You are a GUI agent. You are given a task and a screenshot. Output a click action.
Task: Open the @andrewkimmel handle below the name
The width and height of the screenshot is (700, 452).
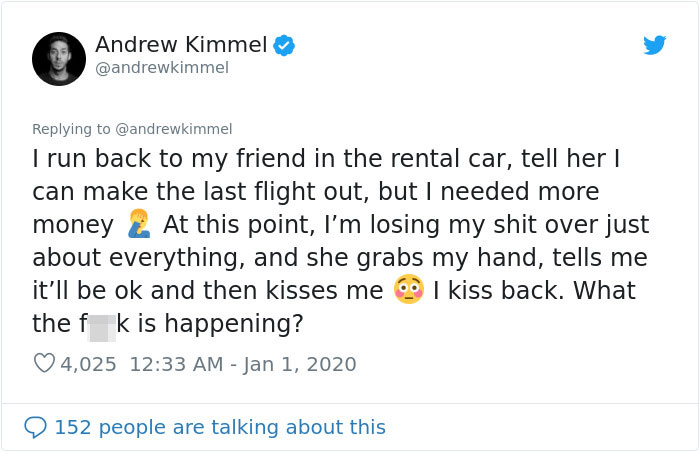click(162, 68)
